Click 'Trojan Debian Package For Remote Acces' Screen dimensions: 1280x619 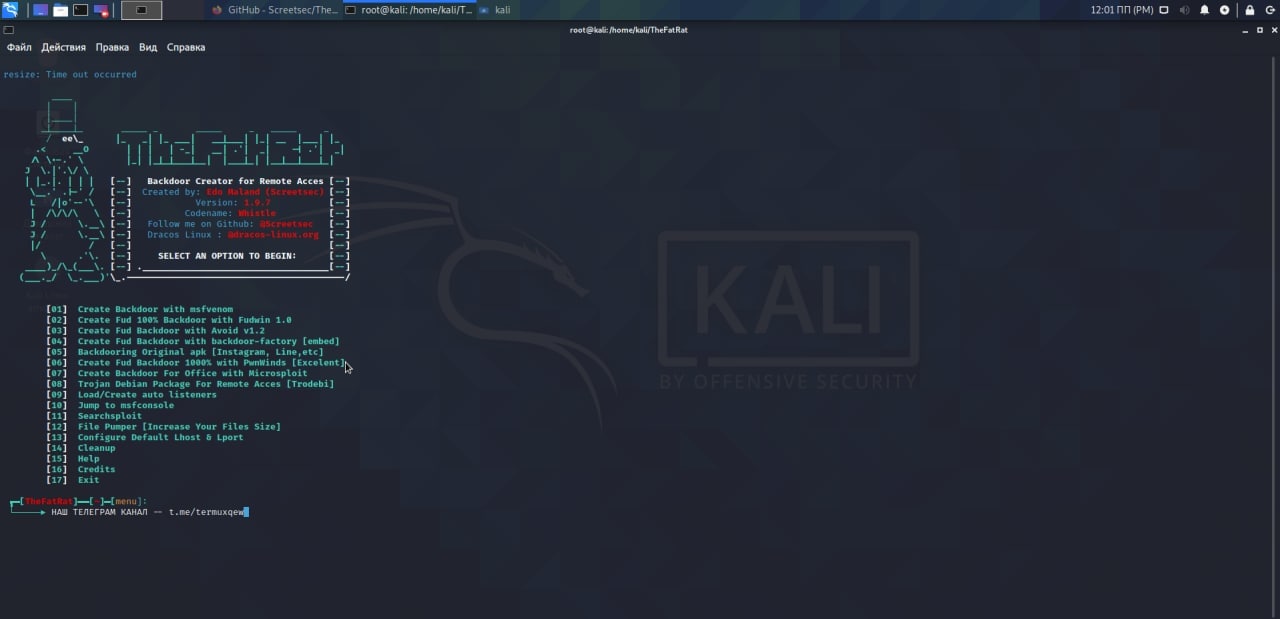206,384
